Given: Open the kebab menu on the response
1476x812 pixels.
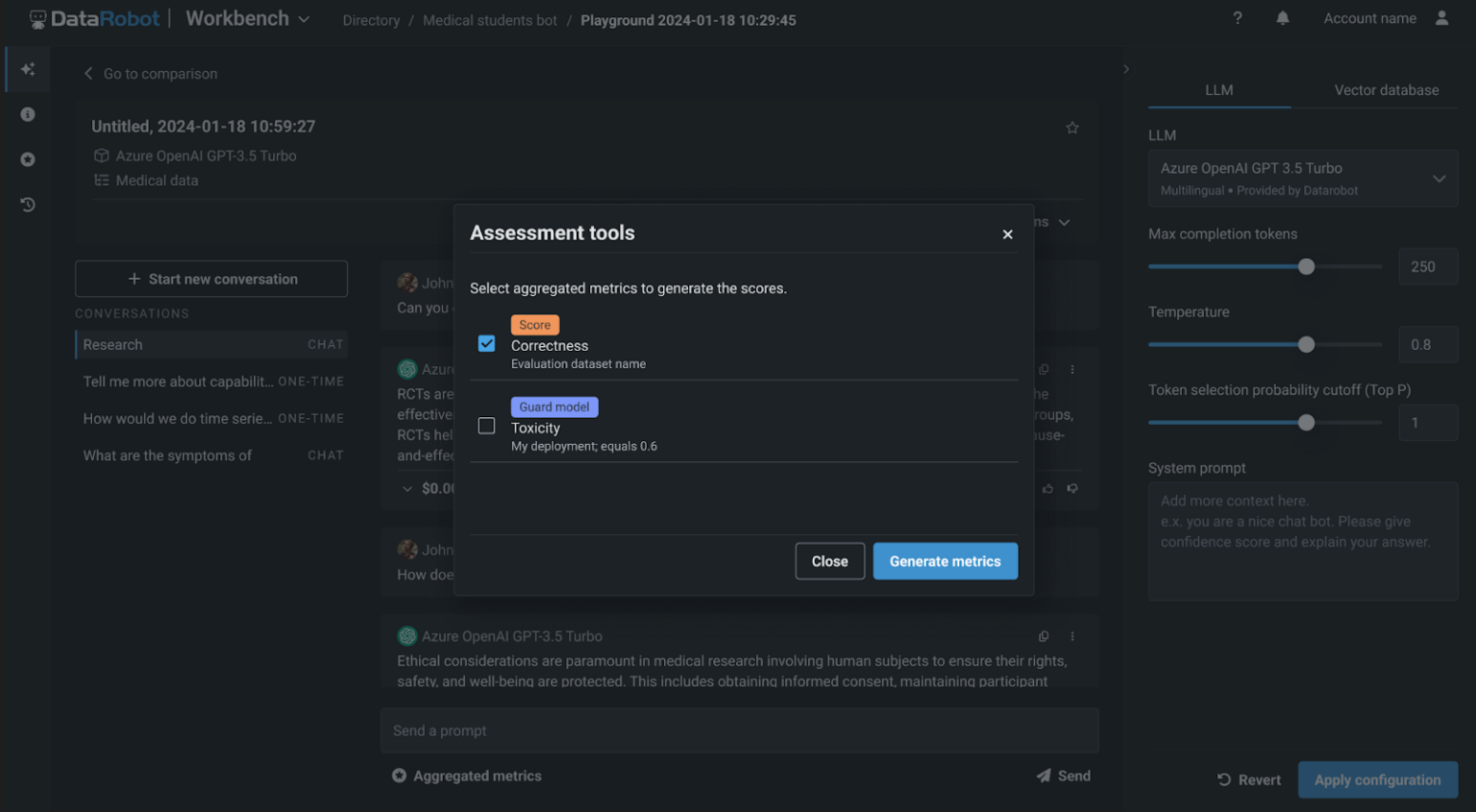Looking at the screenshot, I should tap(1071, 369).
